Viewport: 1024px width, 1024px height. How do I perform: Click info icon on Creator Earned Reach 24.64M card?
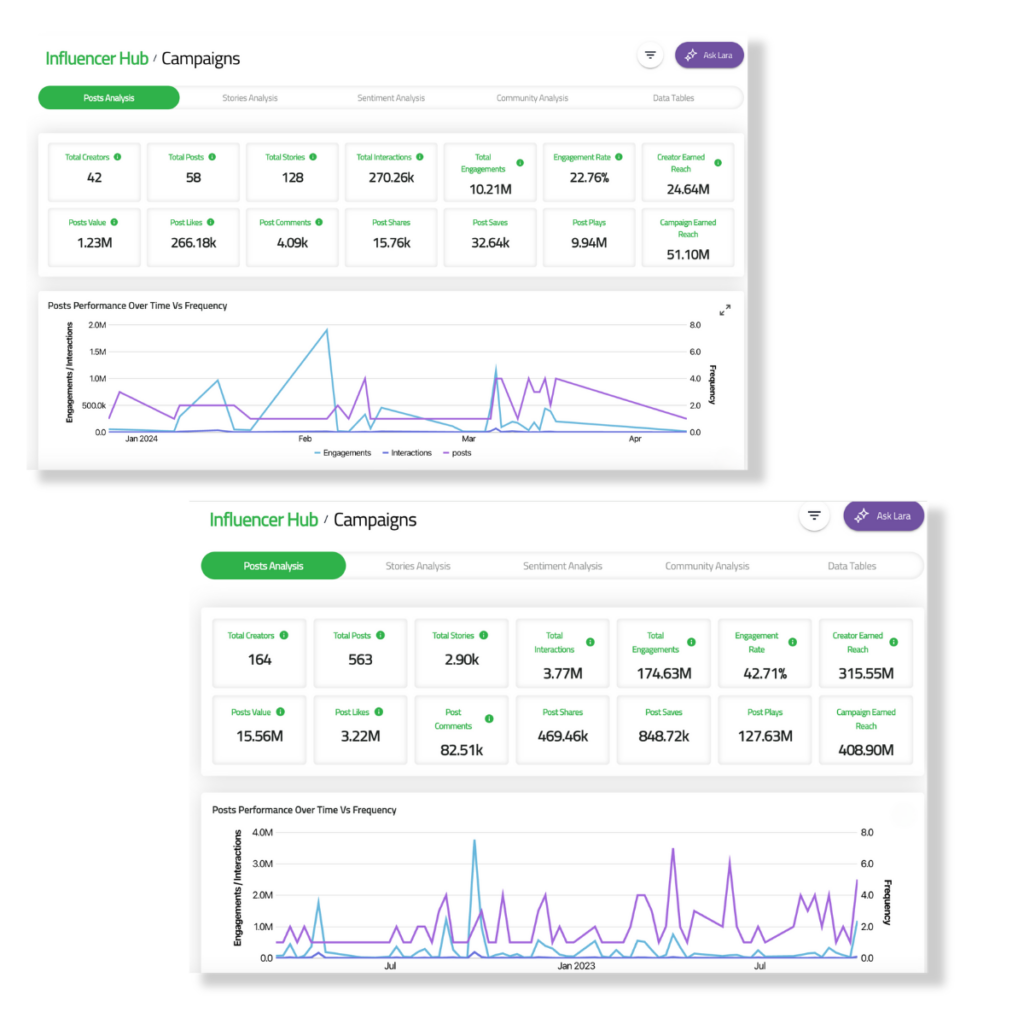point(717,163)
